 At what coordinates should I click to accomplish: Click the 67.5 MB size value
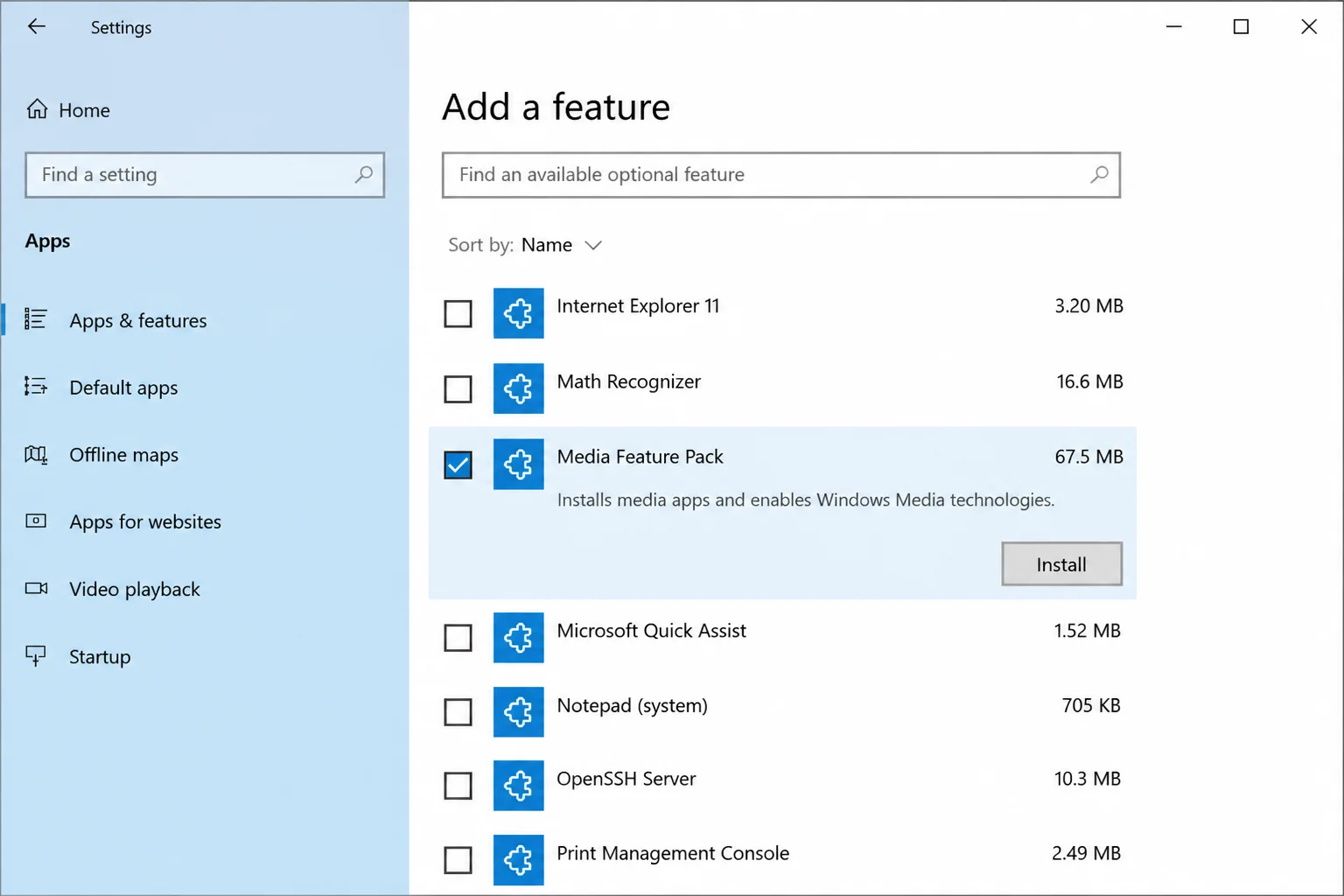point(1088,457)
